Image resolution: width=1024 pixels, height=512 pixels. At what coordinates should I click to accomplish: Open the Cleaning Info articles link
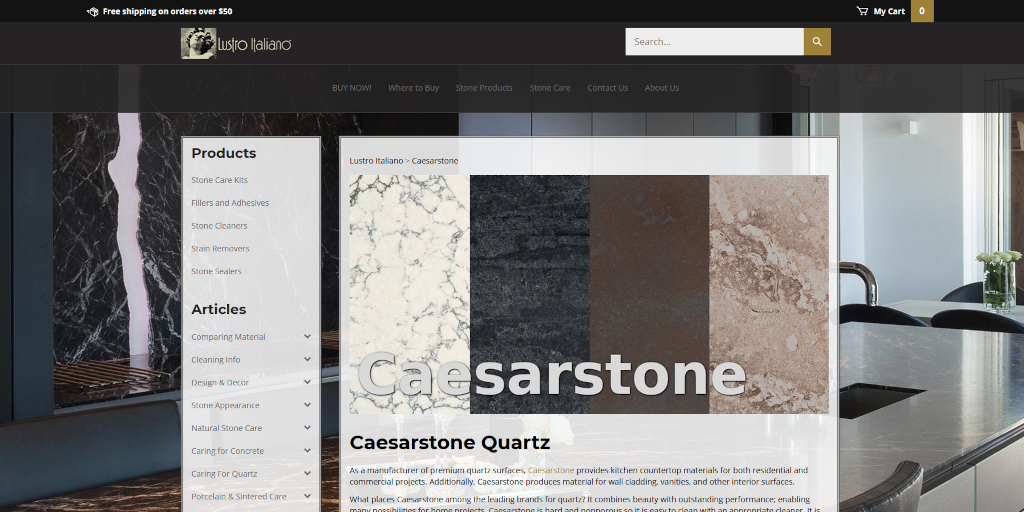pyautogui.click(x=216, y=360)
